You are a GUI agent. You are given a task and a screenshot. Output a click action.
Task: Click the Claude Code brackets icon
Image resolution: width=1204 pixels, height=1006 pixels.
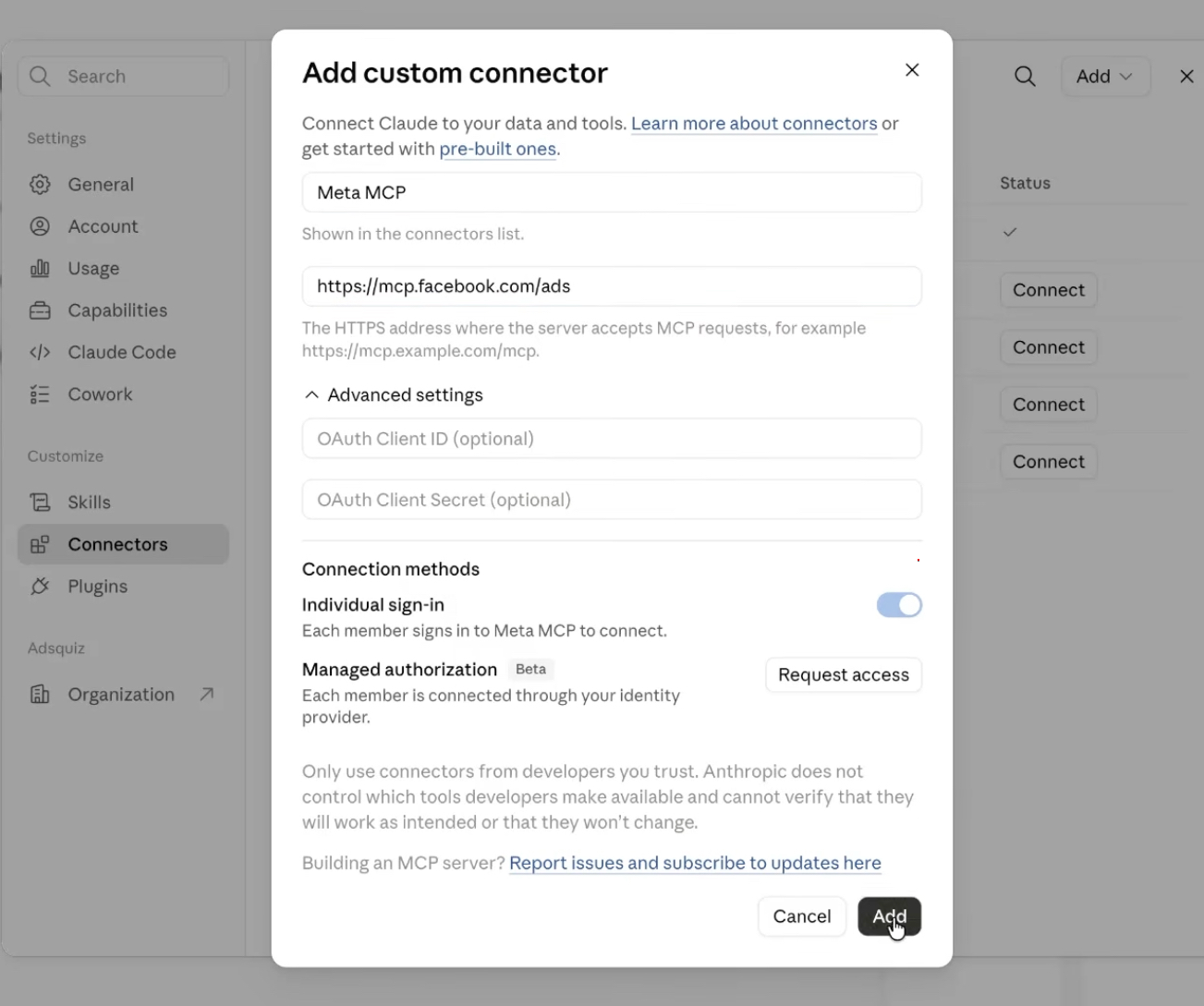40,352
